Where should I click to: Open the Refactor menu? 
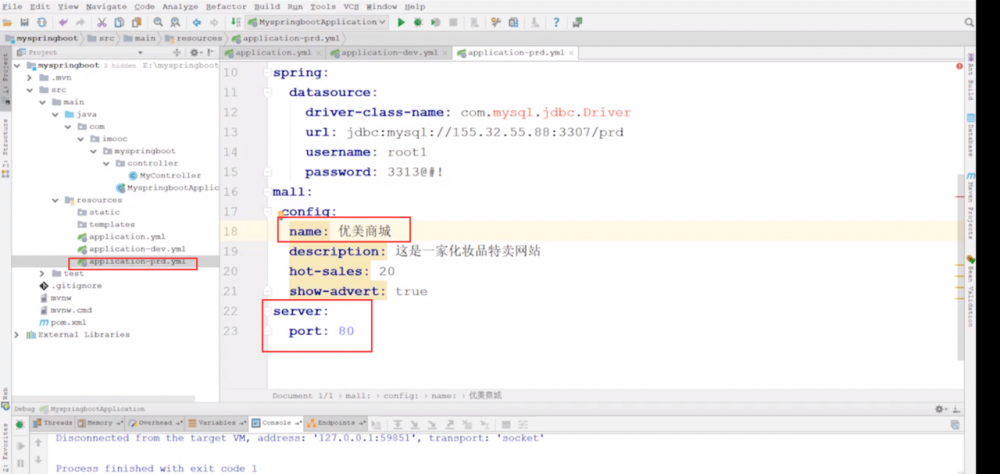click(x=228, y=6)
